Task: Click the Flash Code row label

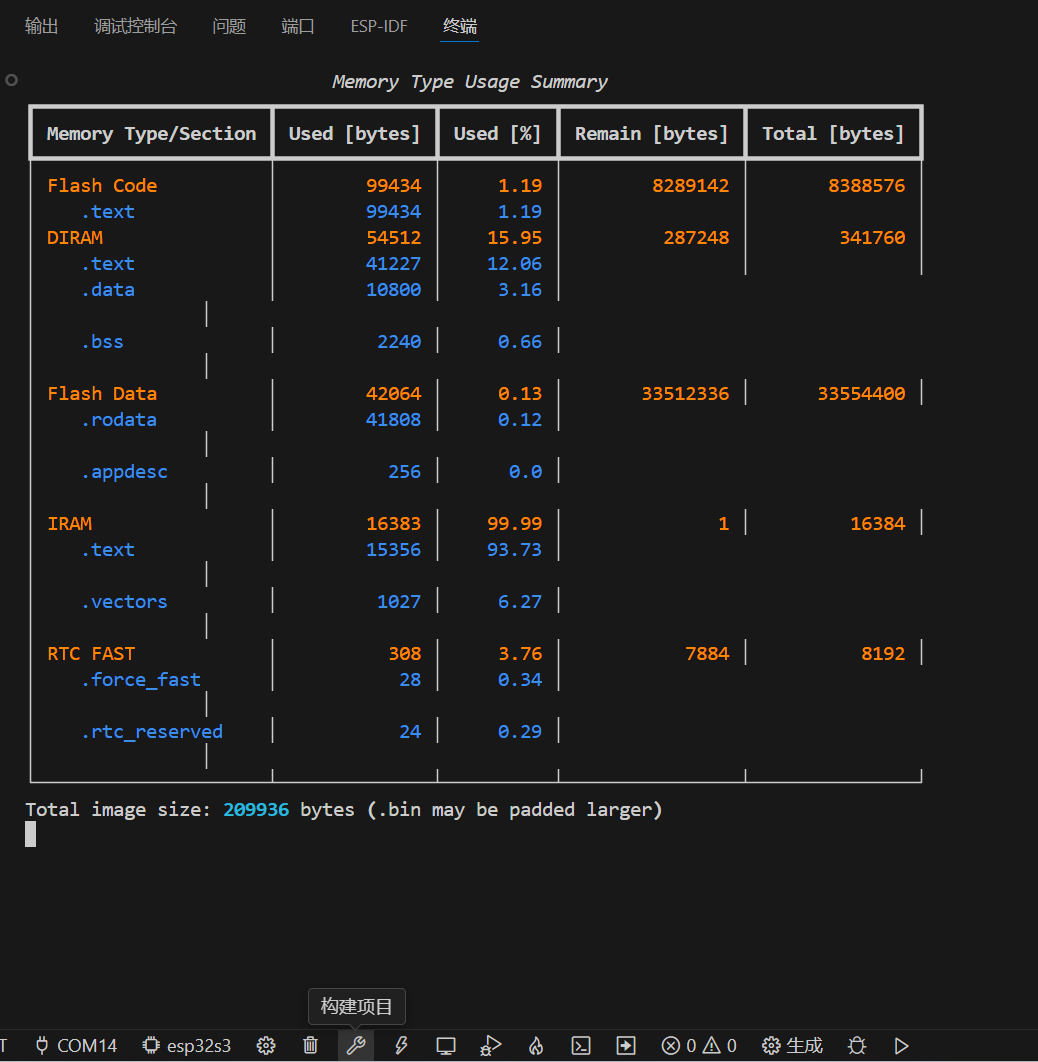Action: tap(102, 186)
